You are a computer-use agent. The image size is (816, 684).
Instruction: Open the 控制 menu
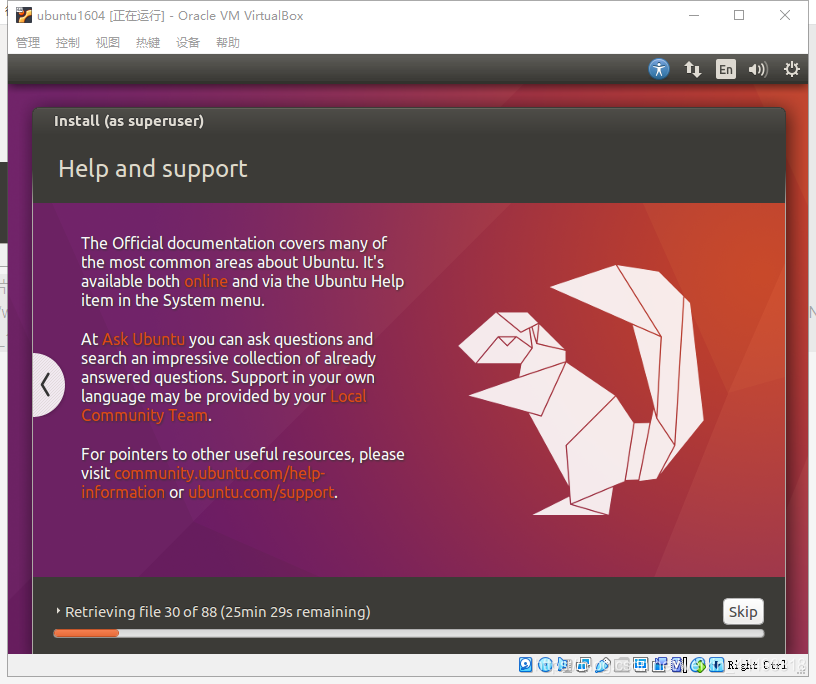click(68, 42)
